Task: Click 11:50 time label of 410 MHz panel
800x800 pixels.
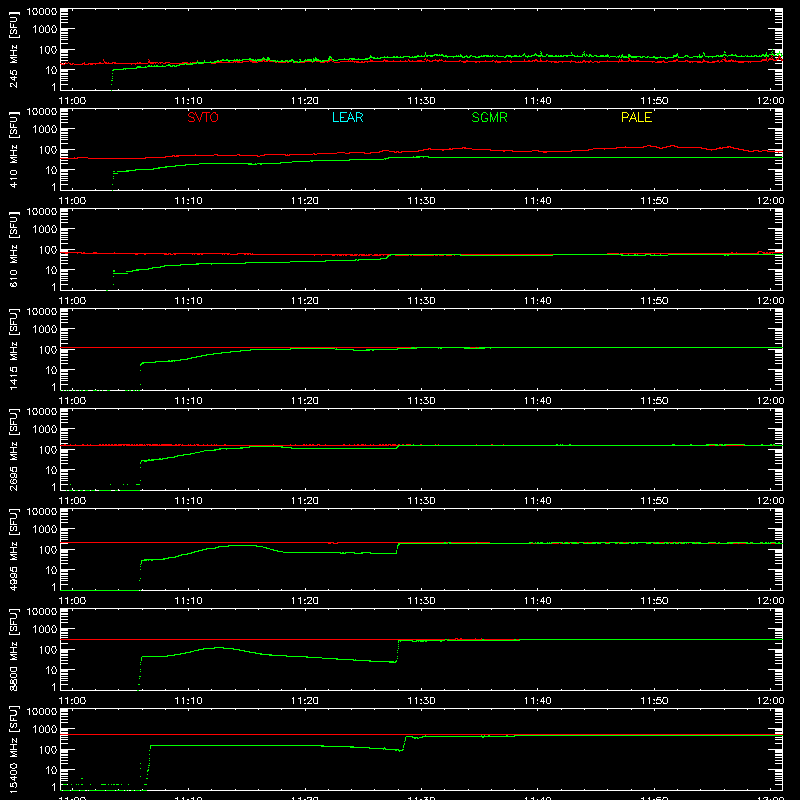Action: point(654,201)
